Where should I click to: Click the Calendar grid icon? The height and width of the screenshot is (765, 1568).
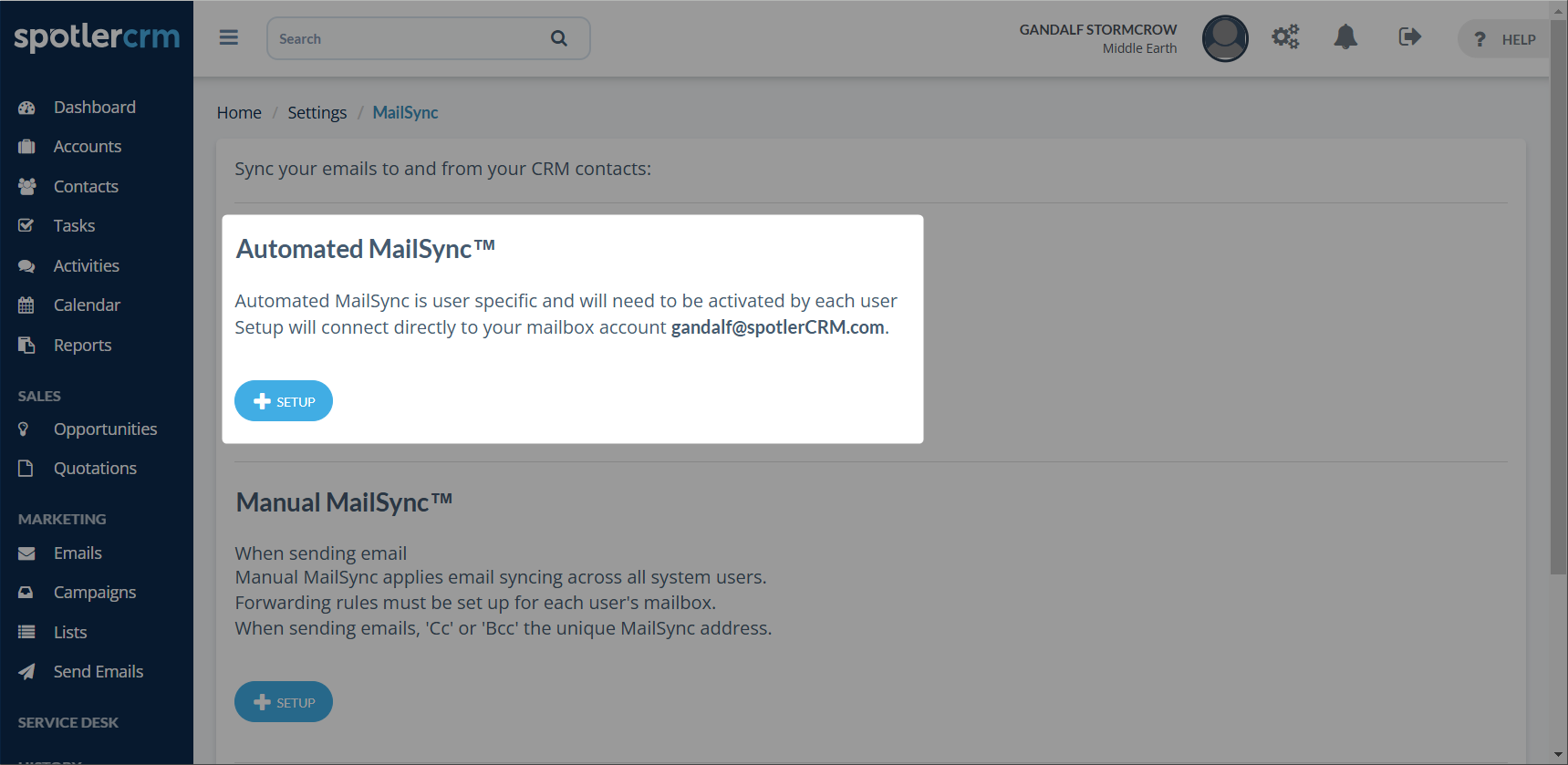click(x=26, y=305)
